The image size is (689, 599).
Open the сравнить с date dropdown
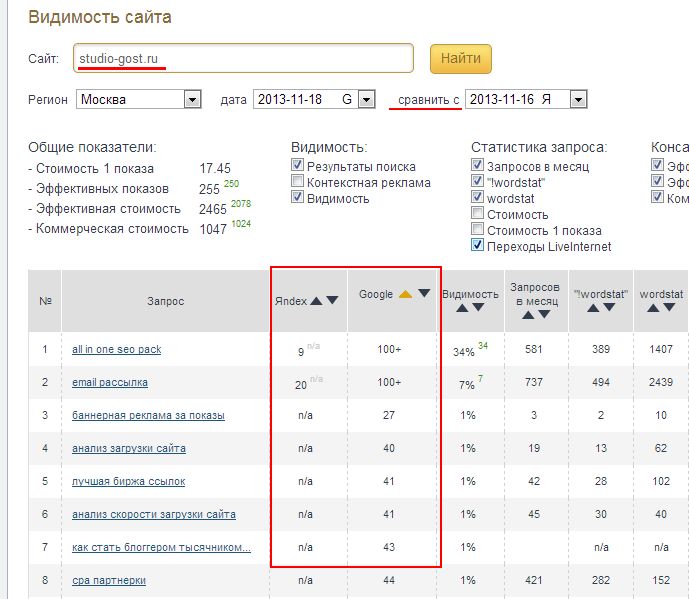pos(578,99)
